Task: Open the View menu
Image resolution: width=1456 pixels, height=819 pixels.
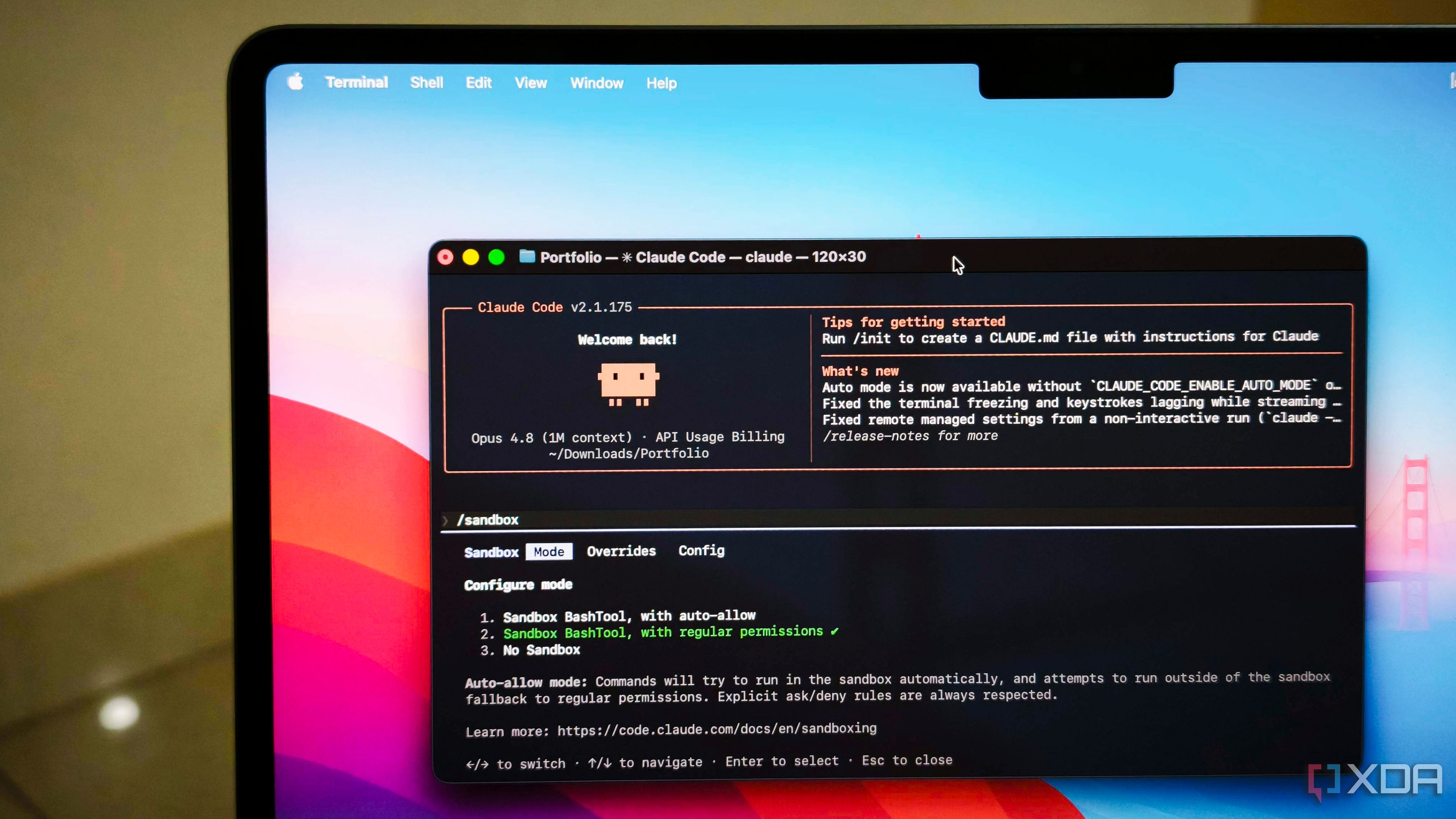Action: pyautogui.click(x=531, y=83)
